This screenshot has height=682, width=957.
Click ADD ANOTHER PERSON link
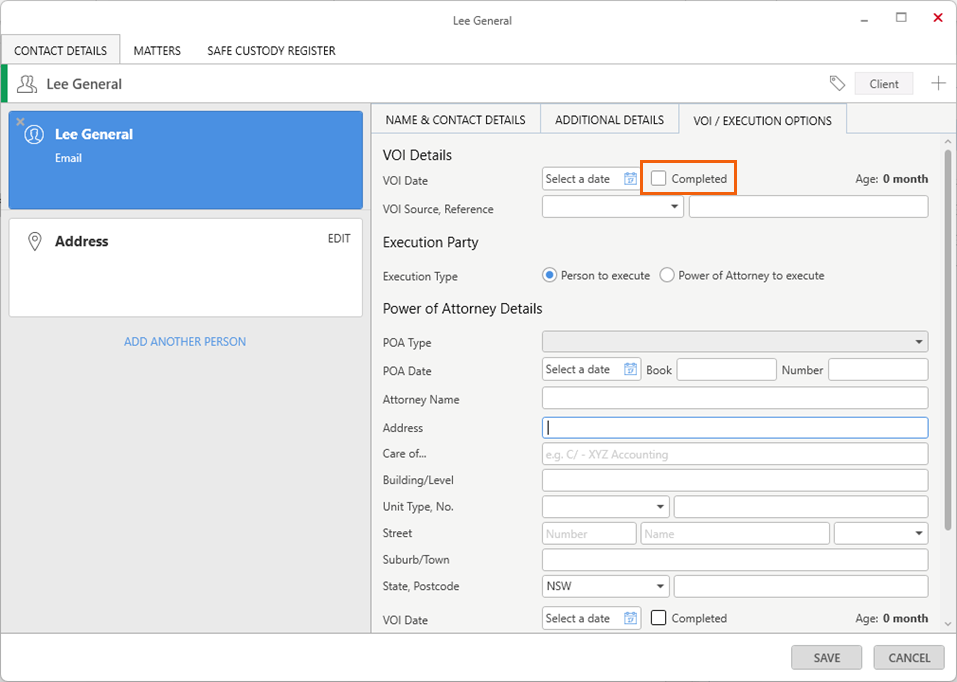185,342
